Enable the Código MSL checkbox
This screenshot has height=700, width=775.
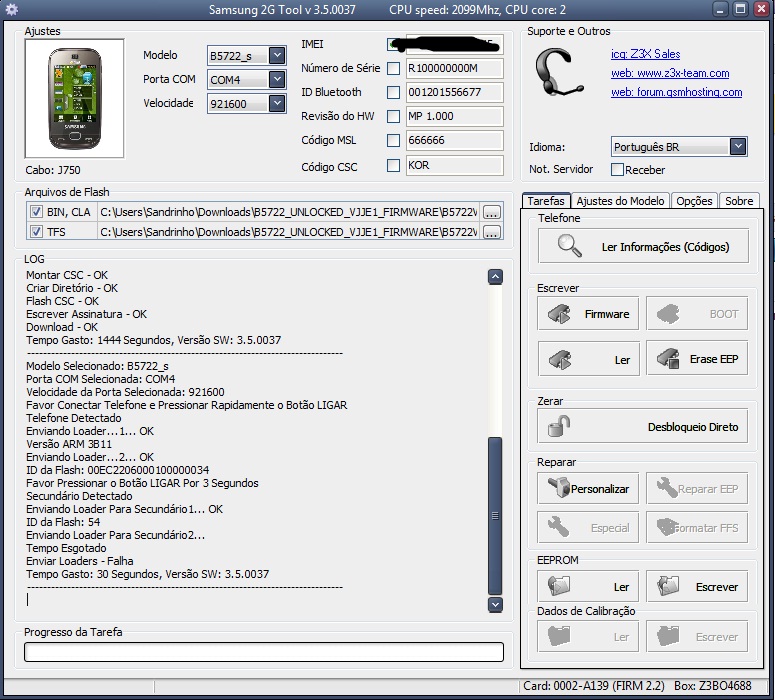coord(393,140)
